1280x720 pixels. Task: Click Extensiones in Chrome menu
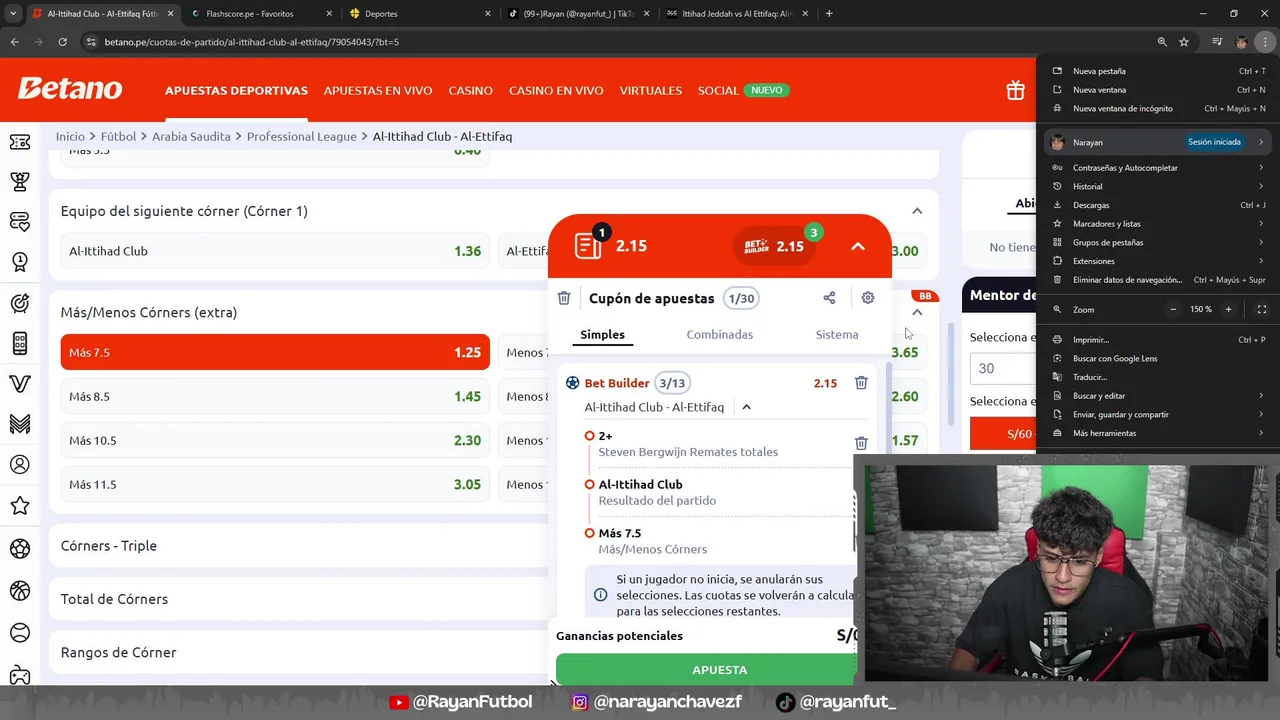tap(1158, 261)
